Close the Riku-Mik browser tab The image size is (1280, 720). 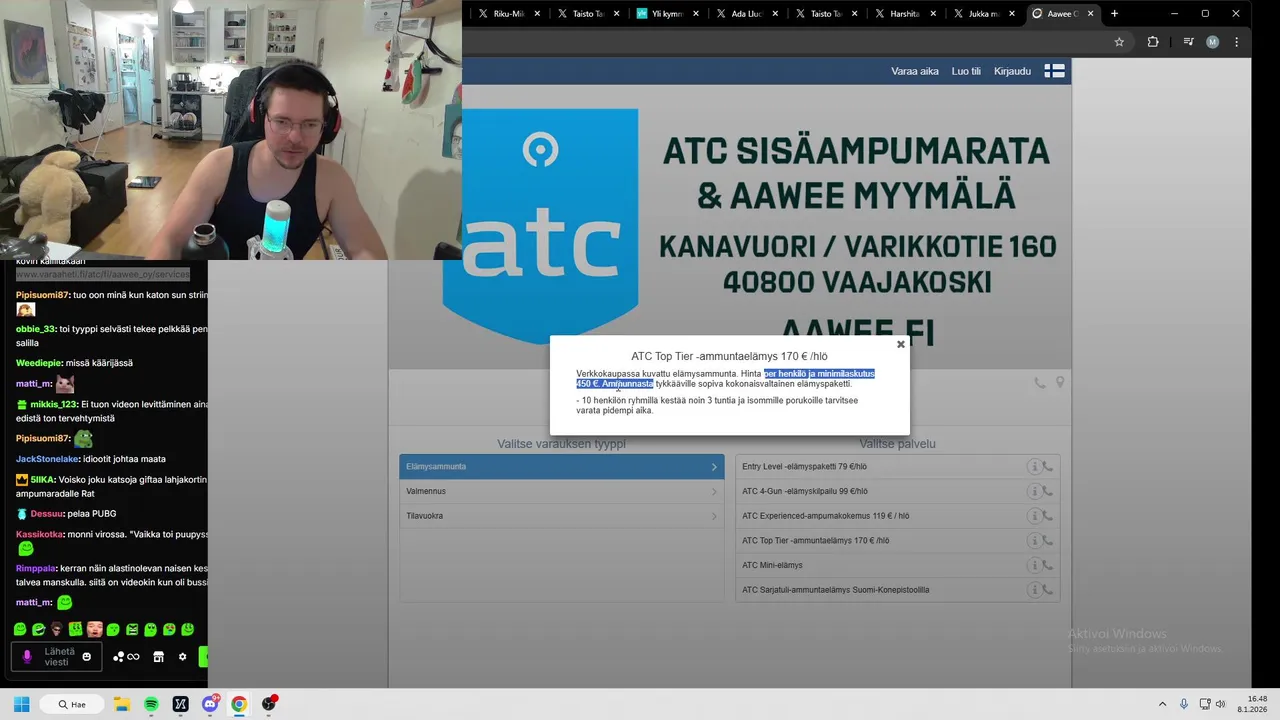537,14
